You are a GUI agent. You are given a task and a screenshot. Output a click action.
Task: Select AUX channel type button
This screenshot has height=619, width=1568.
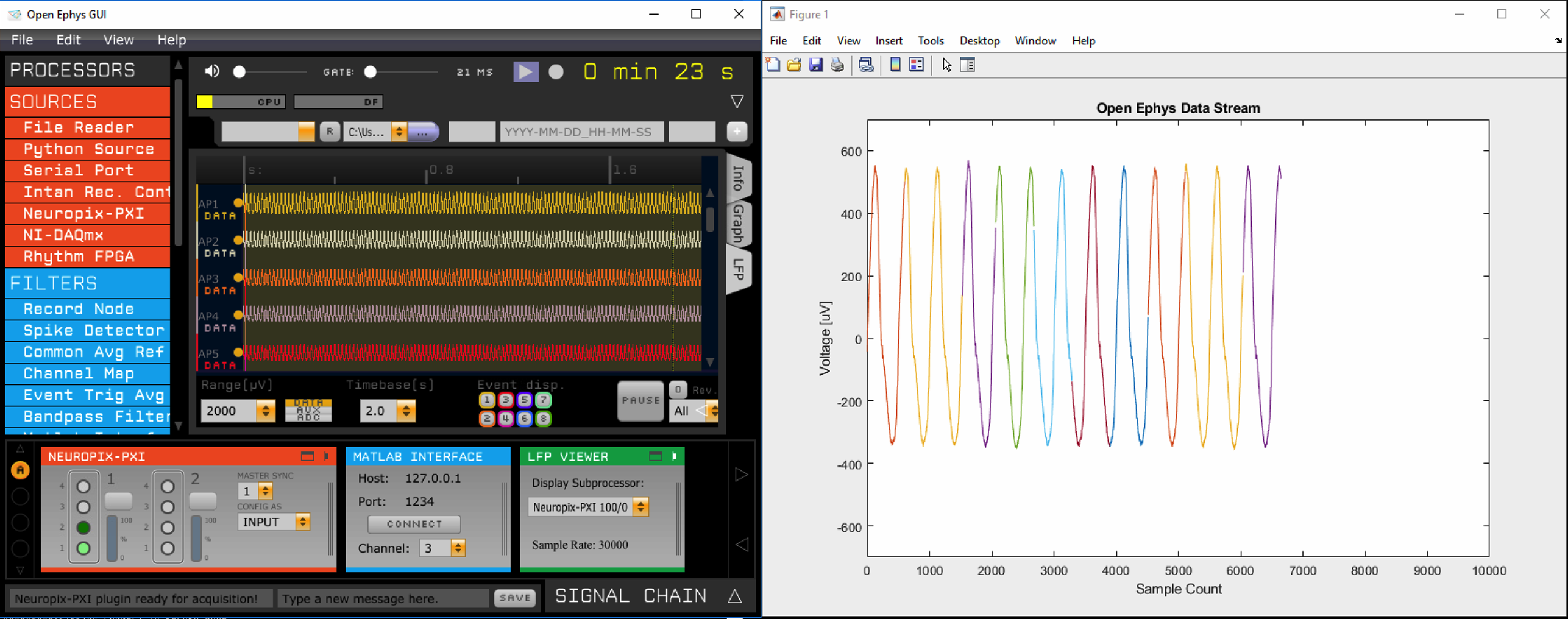308,411
